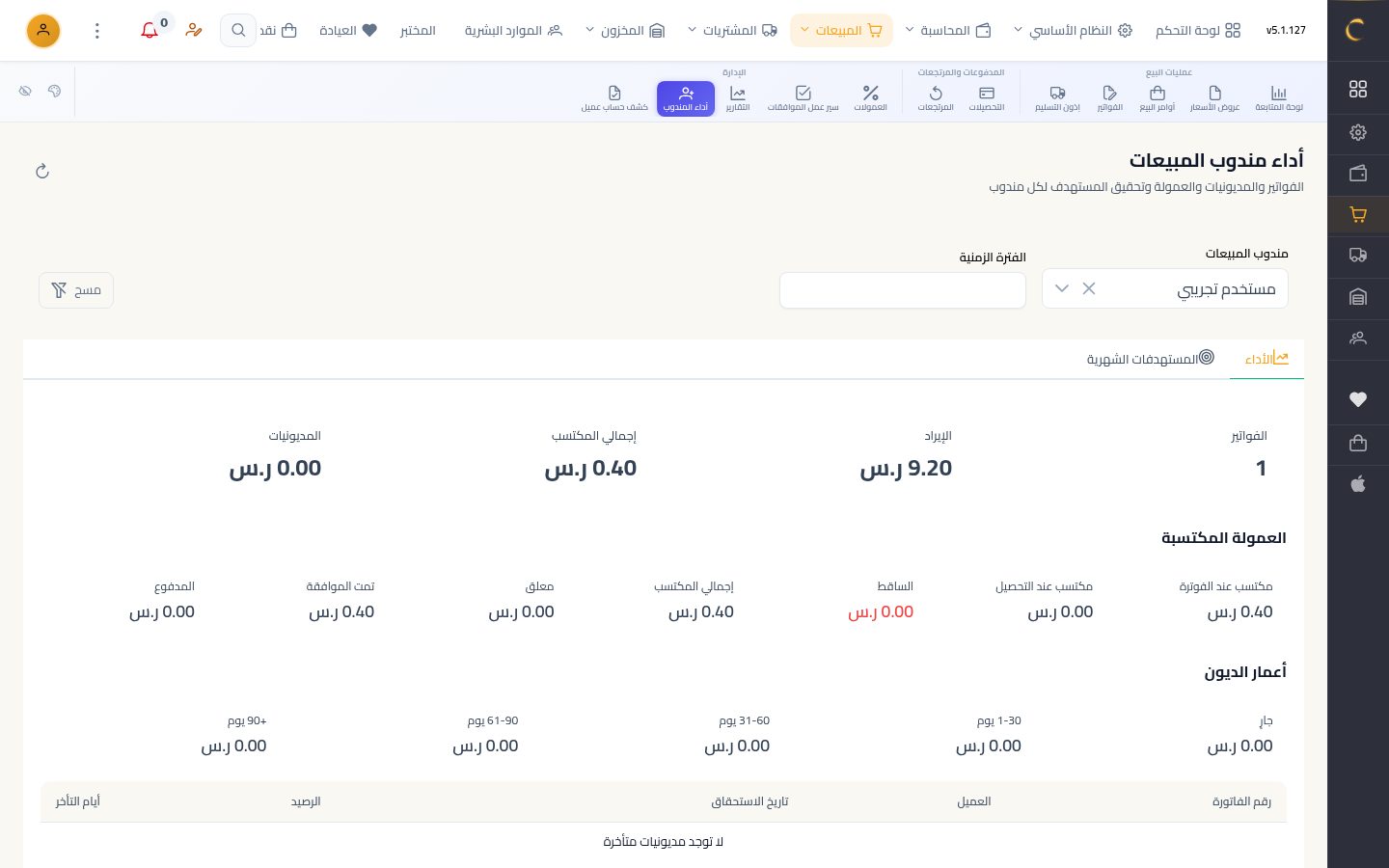Click sidebar delivery truck icon
The width and height of the screenshot is (1389, 868).
(x=1358, y=256)
